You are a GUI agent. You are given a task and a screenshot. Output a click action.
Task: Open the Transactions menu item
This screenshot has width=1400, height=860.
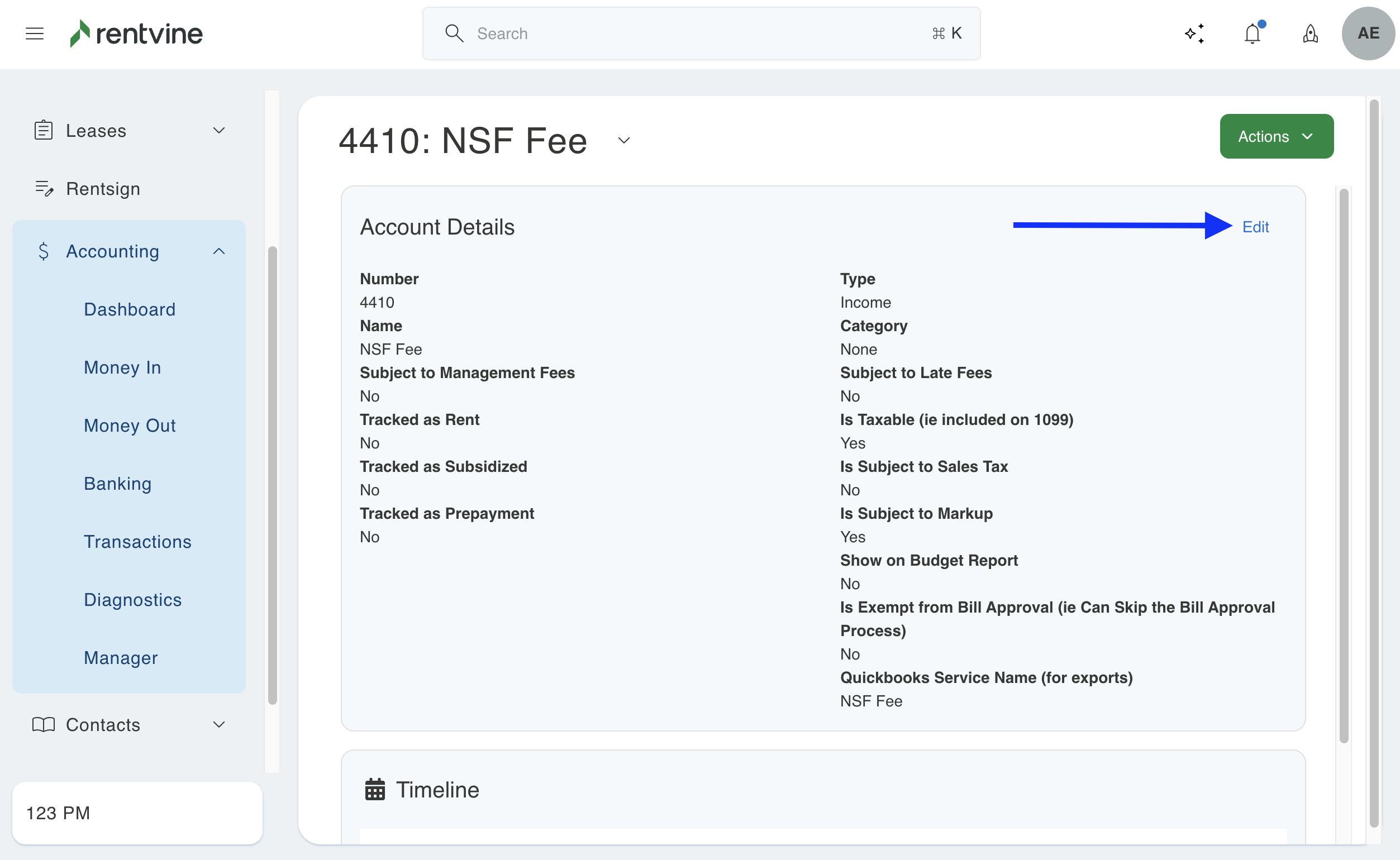pyautogui.click(x=137, y=542)
